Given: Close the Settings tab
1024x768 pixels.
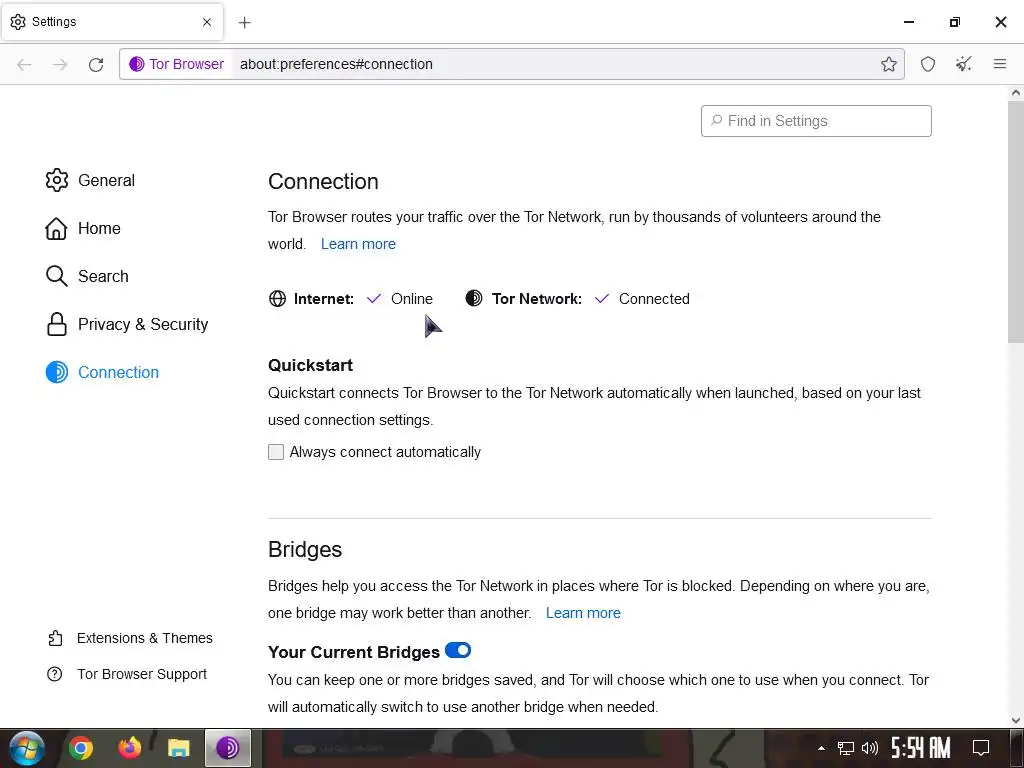Looking at the screenshot, I should coord(207,22).
